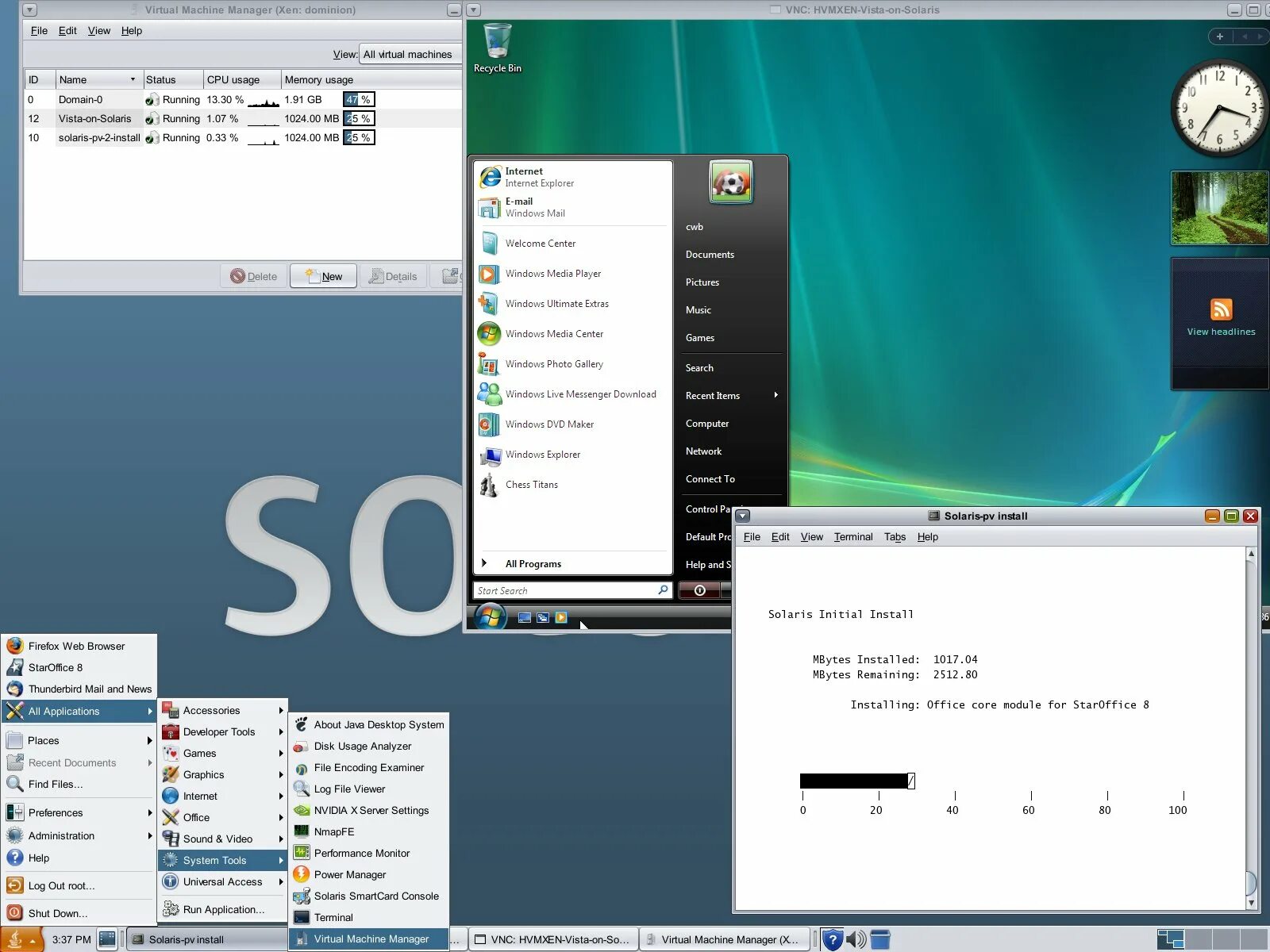
Task: Expand the Universal Access submenu
Action: coord(223,881)
